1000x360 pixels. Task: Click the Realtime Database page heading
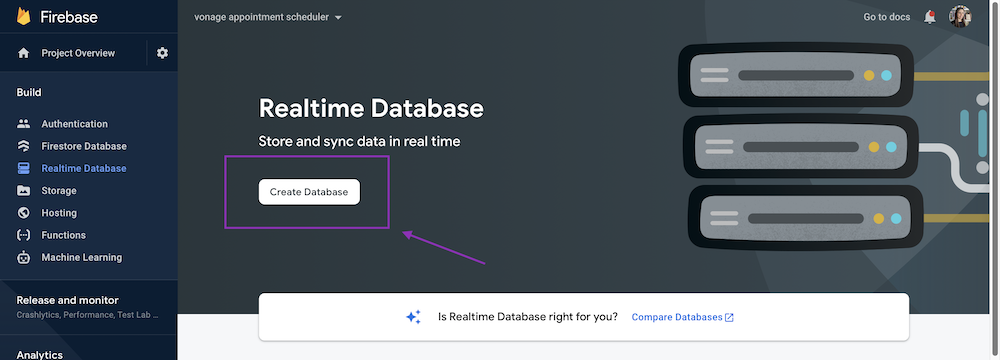(x=371, y=109)
